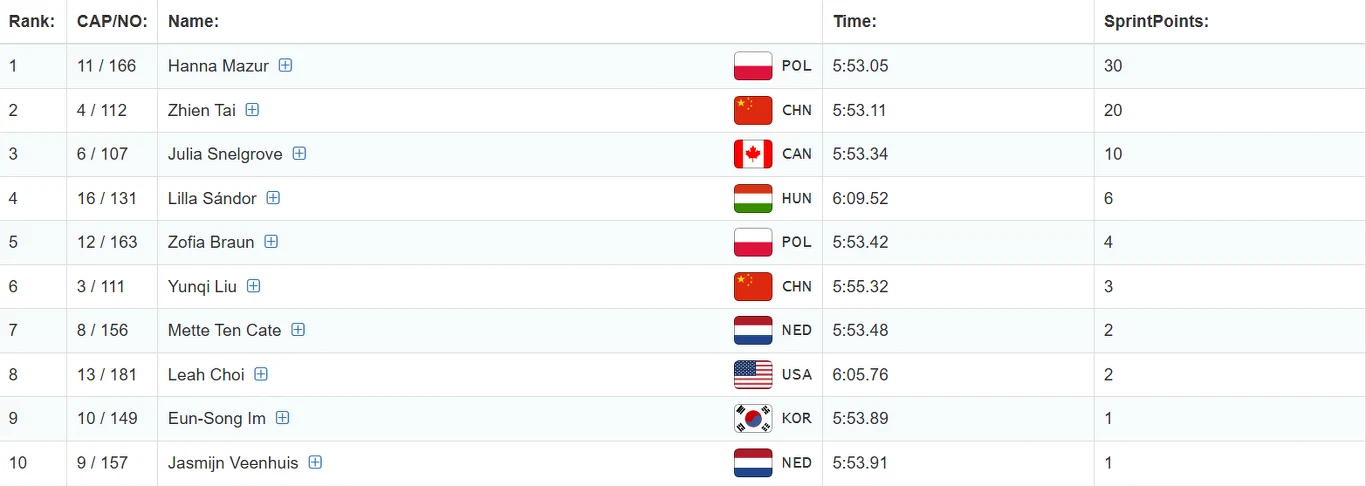The width and height of the screenshot is (1366, 486).
Task: Click Netherlands flag in Mette Ten Cate row
Action: point(752,330)
